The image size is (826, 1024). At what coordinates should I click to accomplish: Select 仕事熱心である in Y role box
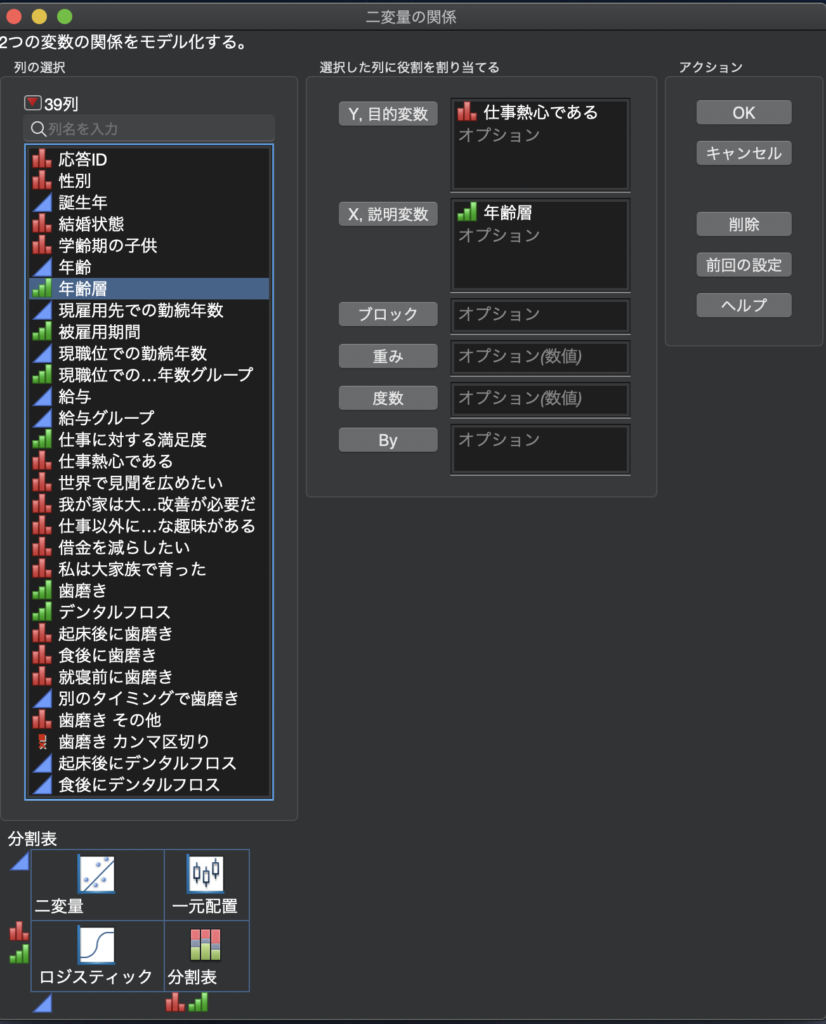(540, 112)
